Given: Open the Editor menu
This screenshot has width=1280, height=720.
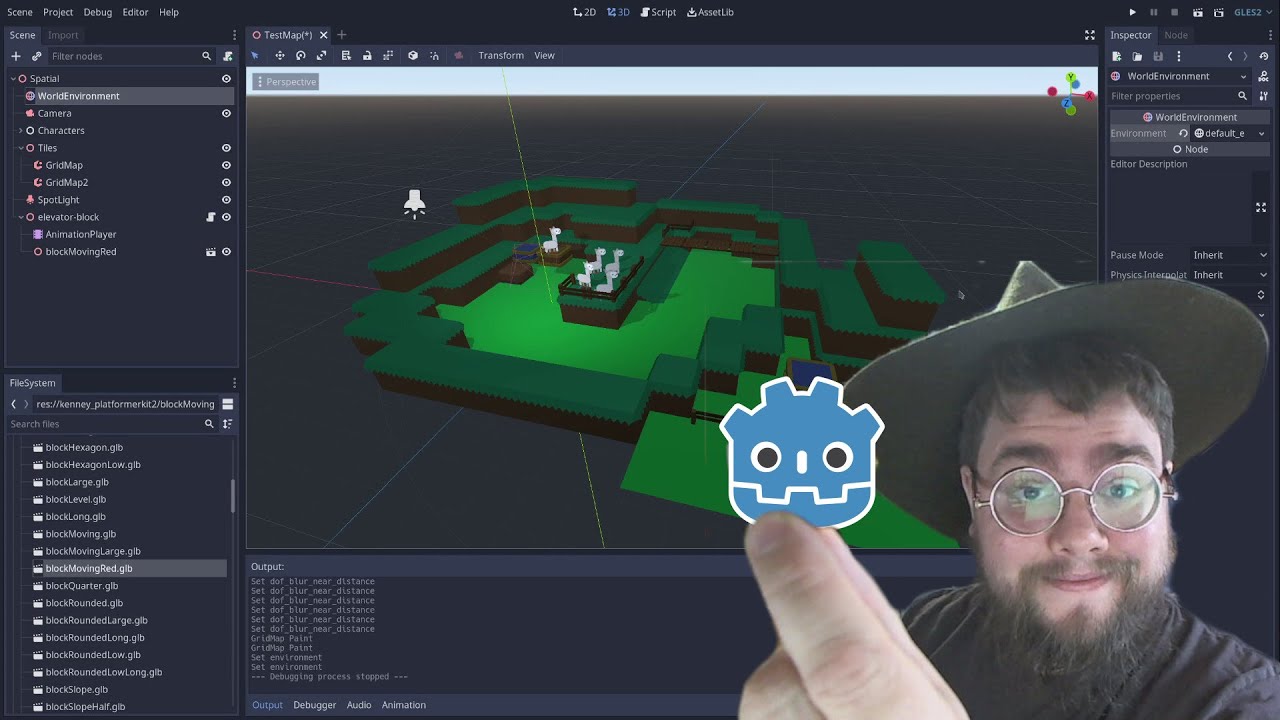Looking at the screenshot, I should click(x=135, y=12).
